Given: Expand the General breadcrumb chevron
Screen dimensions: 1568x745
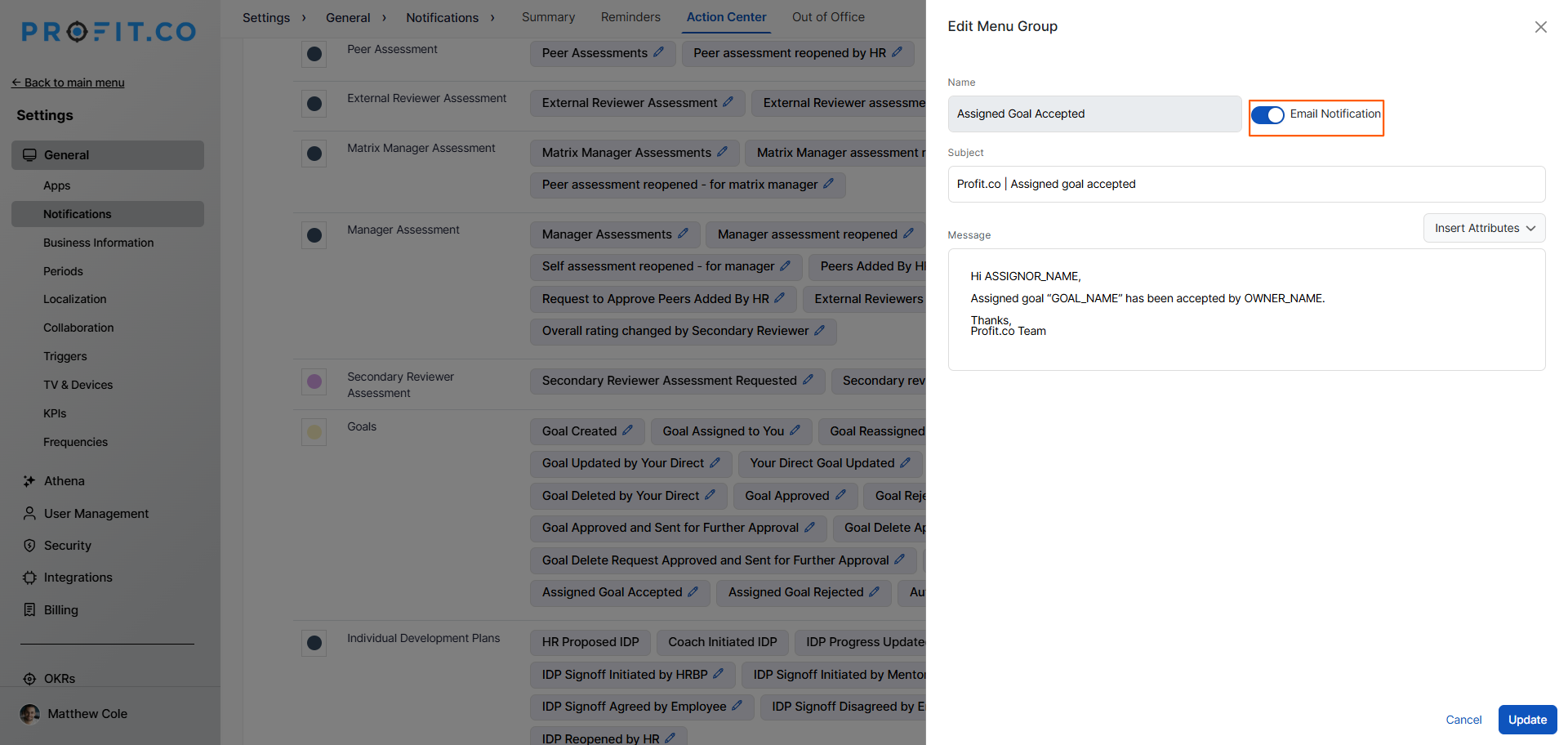Looking at the screenshot, I should click(384, 18).
